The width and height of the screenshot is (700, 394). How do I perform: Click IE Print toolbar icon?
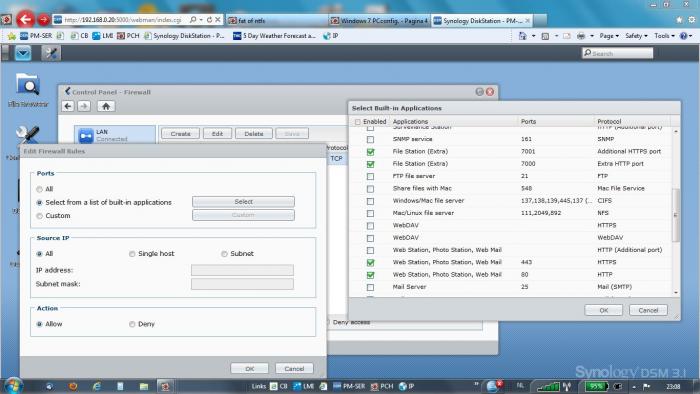point(581,36)
